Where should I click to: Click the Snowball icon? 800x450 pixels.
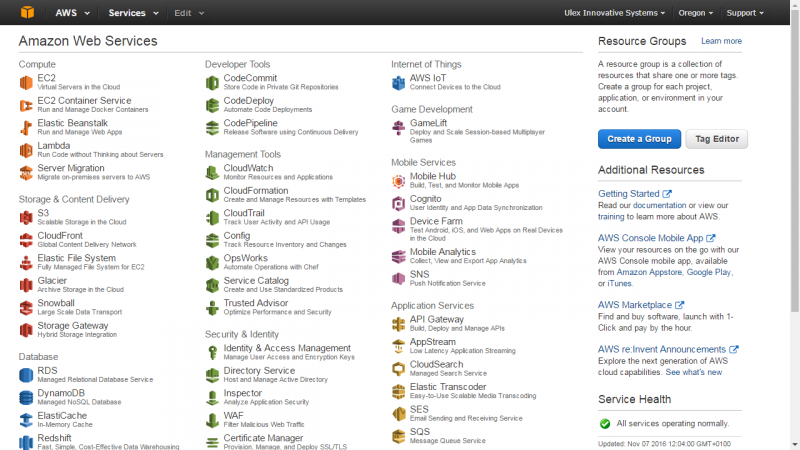[26, 307]
